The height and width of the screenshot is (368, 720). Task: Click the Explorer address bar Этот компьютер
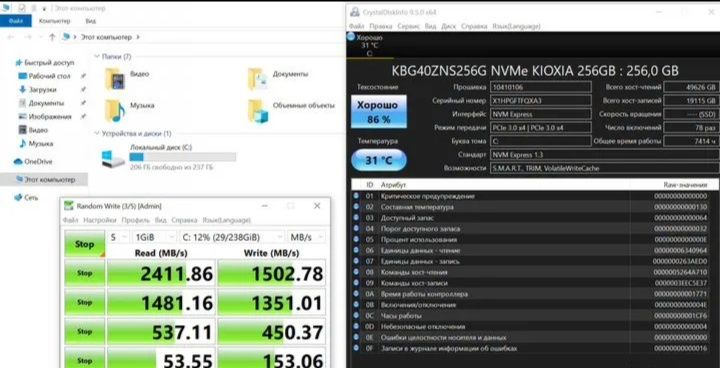coord(106,37)
